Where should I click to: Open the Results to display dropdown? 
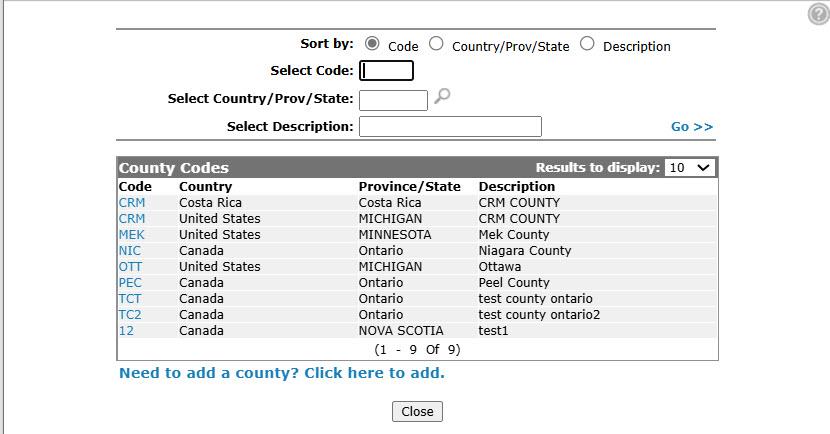pyautogui.click(x=689, y=168)
